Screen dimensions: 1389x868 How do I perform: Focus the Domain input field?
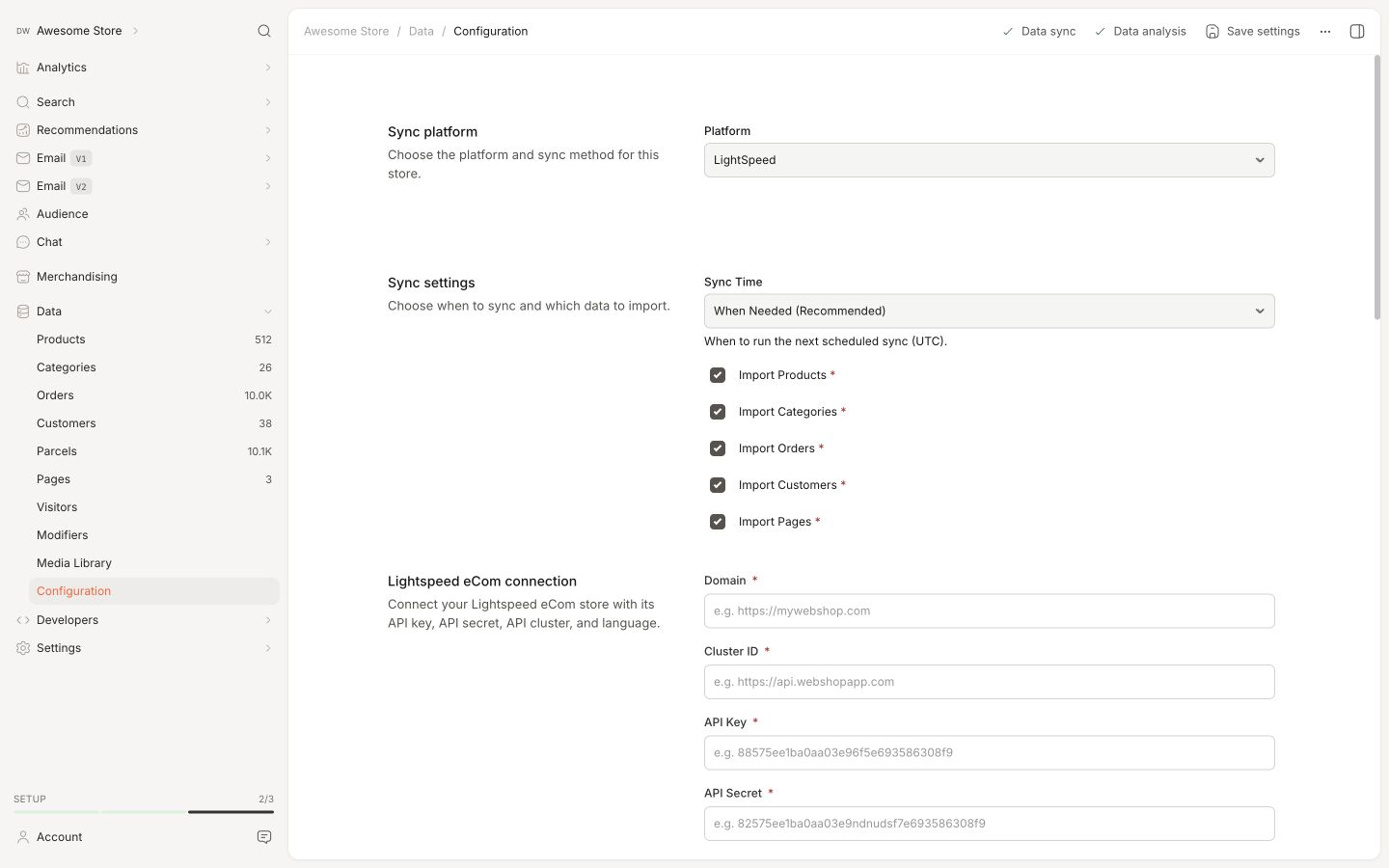(989, 611)
